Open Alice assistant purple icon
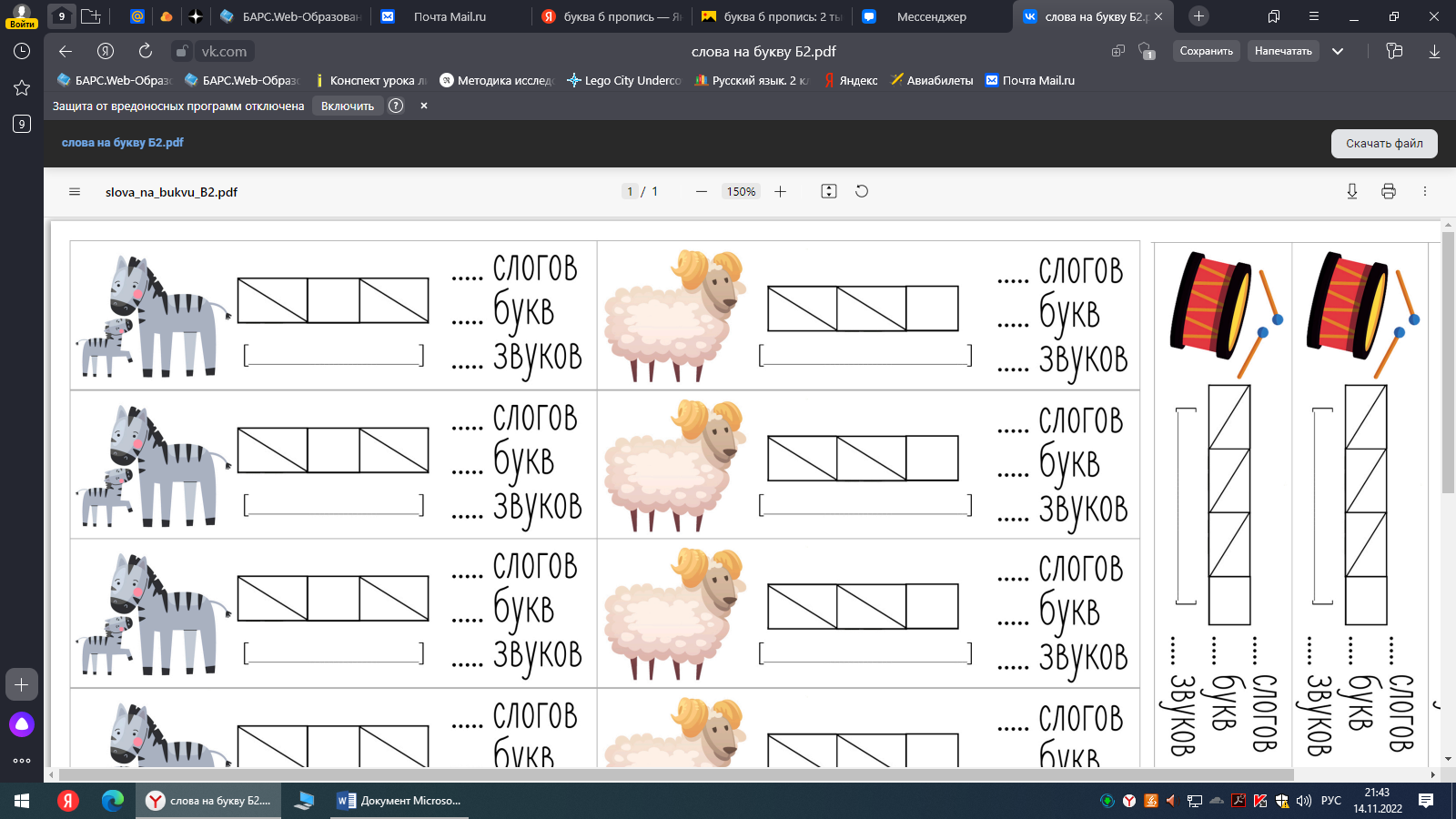Viewport: 1456px width, 819px height. tap(22, 724)
